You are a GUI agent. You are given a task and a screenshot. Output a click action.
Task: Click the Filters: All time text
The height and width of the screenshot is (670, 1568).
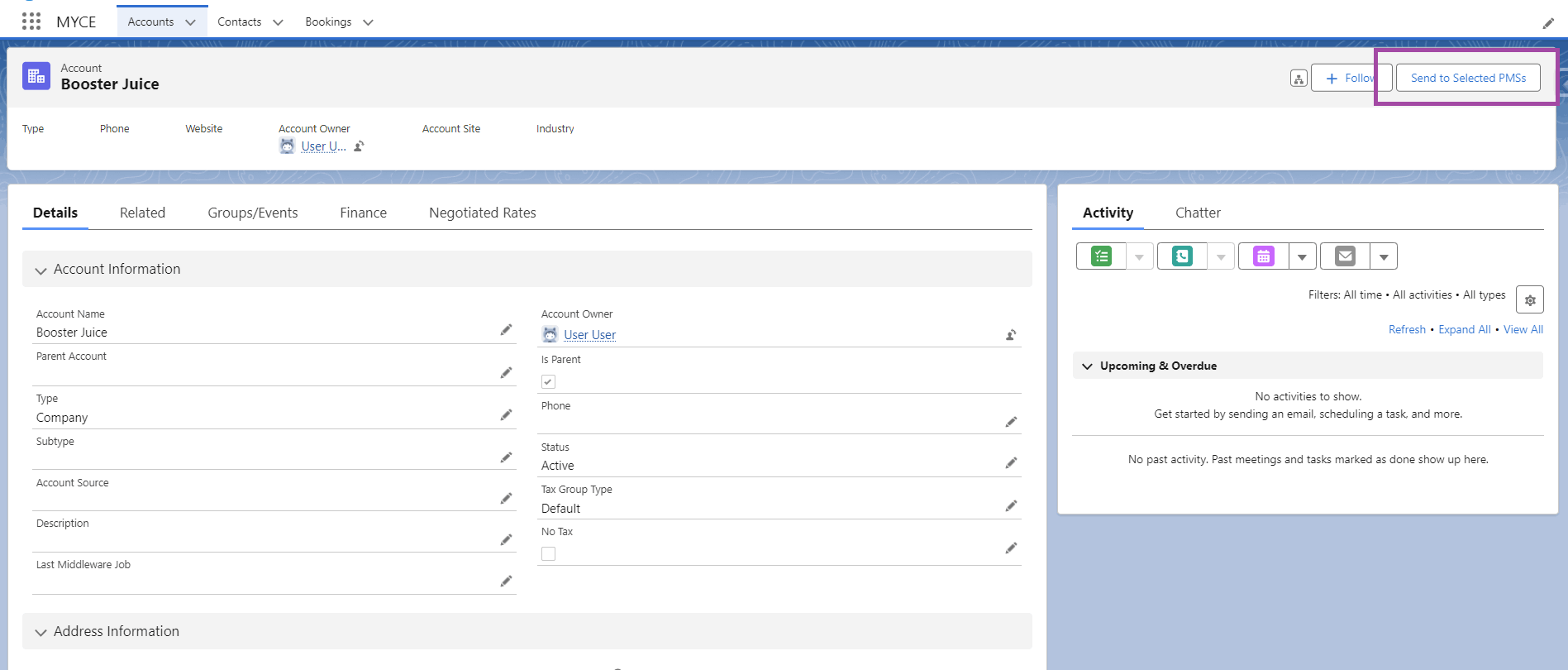click(1345, 294)
